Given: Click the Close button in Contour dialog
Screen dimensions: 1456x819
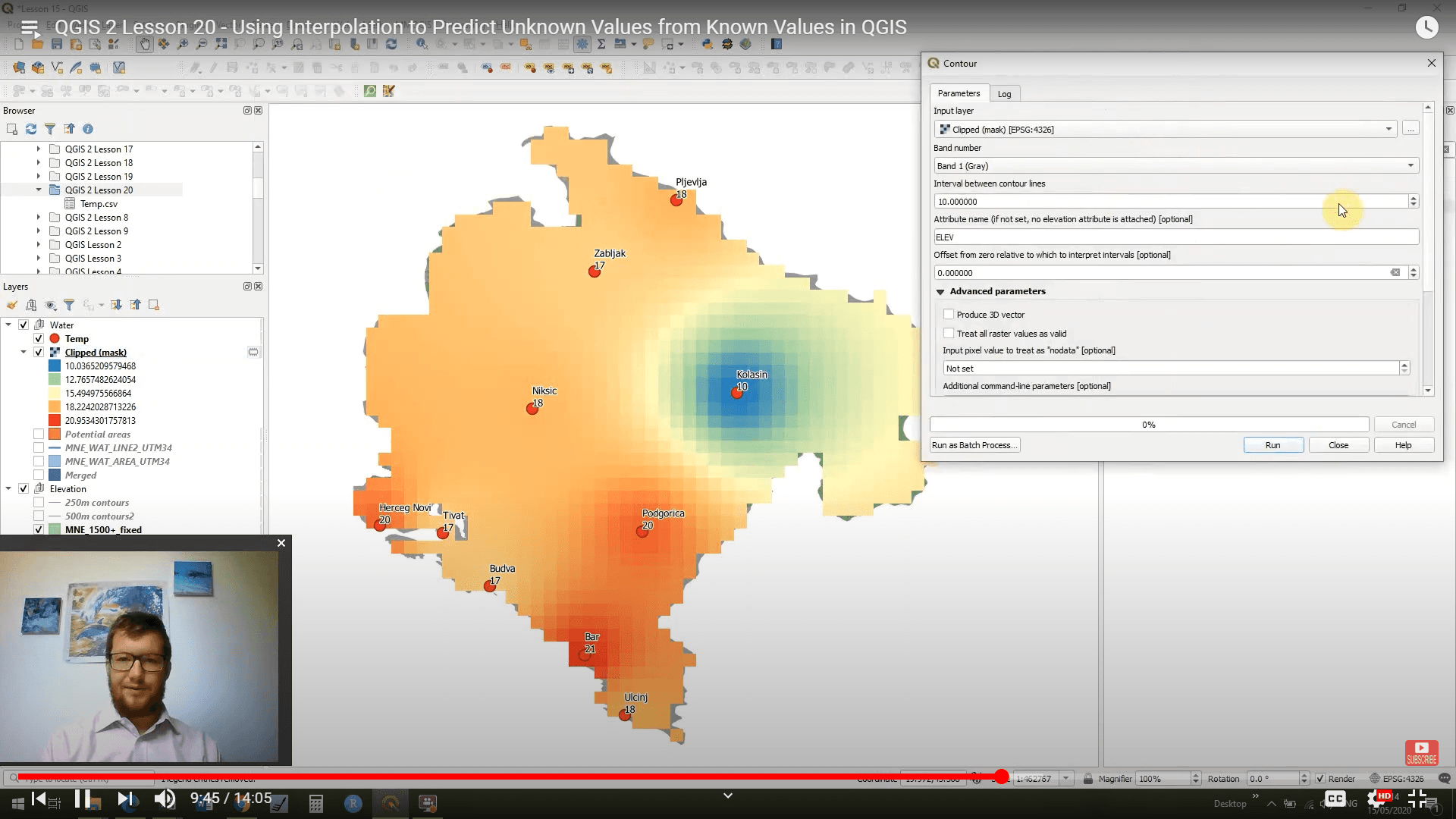Looking at the screenshot, I should (1338, 445).
